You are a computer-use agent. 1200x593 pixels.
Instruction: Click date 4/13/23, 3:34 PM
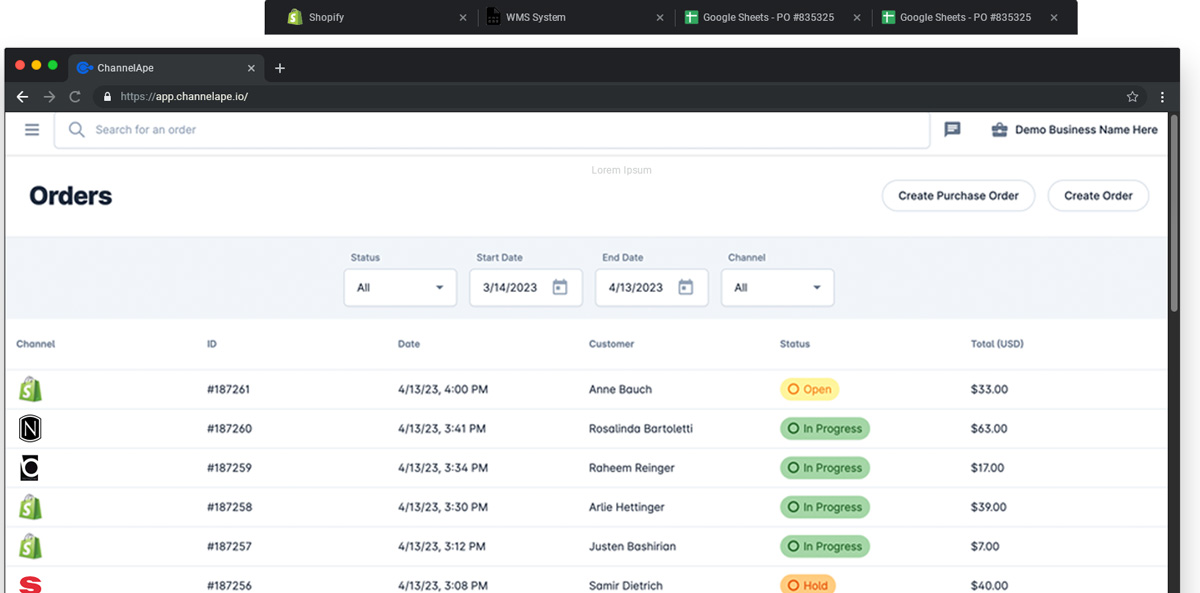tap(442, 468)
